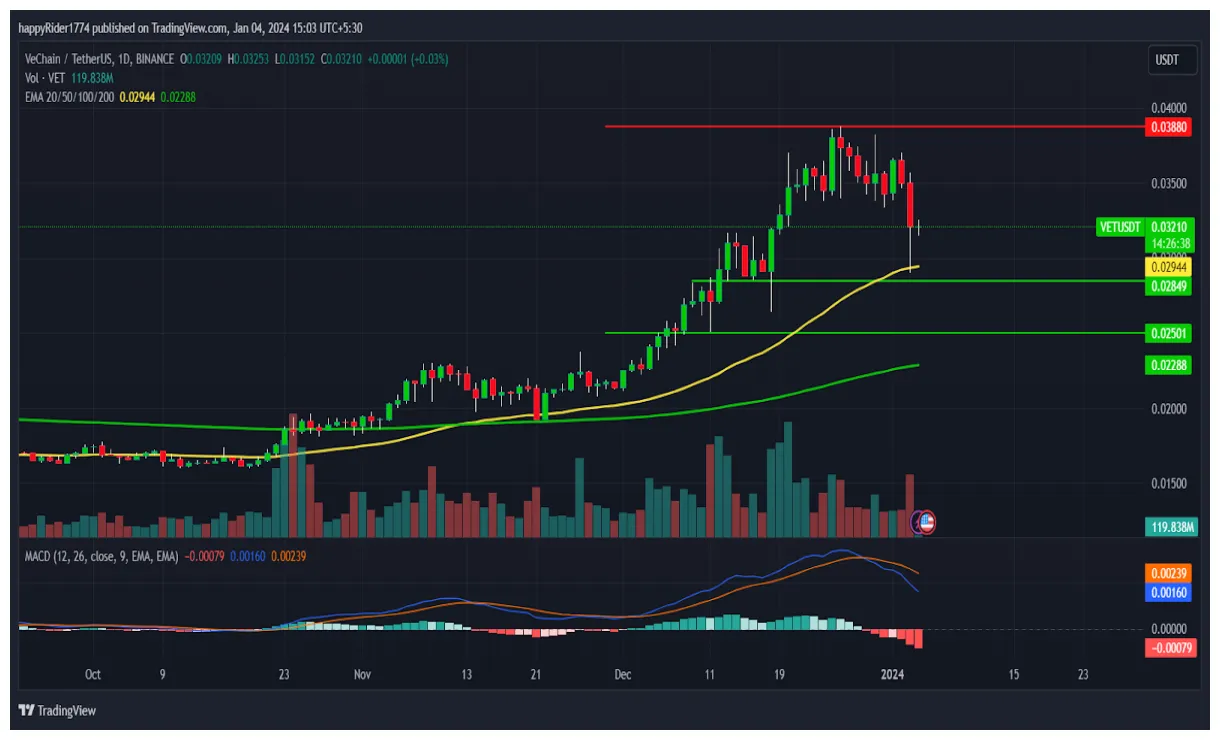Toggle the USDT currency unit button
Screen dimensions: 1220x740
click(1170, 60)
